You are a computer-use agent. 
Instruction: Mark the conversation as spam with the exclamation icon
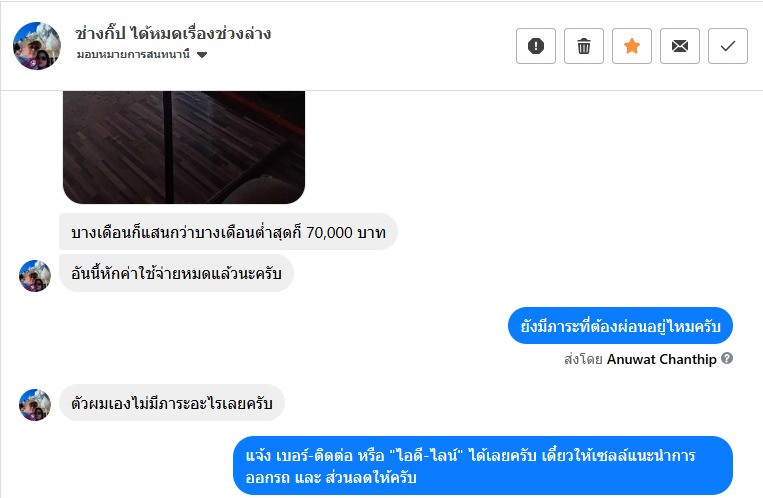[536, 46]
